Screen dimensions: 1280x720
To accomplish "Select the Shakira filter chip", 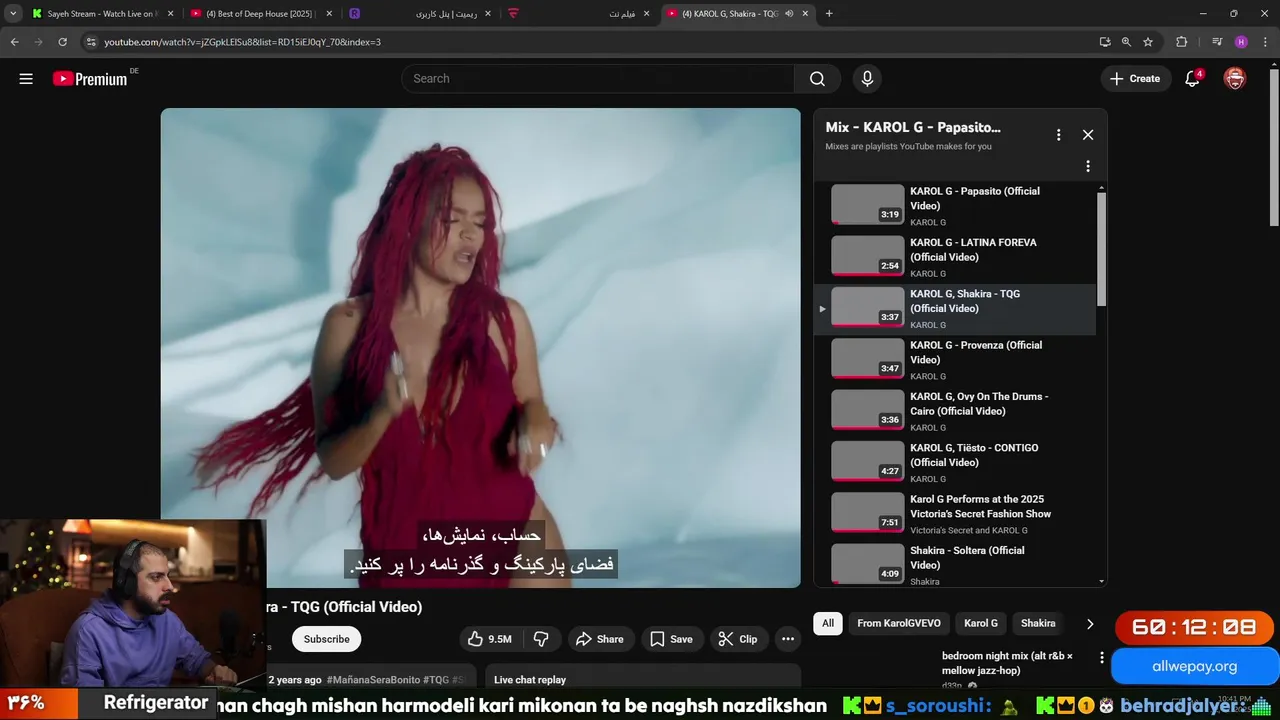I will pos(1038,623).
